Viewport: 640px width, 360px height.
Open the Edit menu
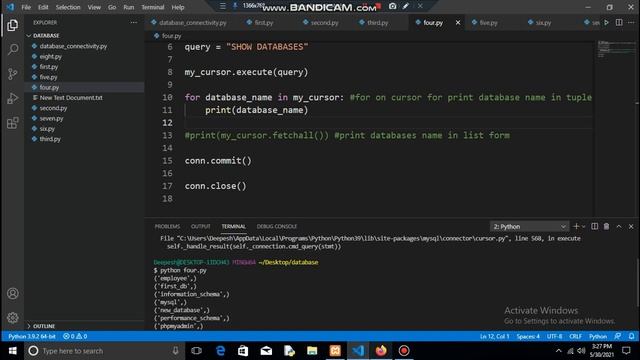tap(43, 7)
